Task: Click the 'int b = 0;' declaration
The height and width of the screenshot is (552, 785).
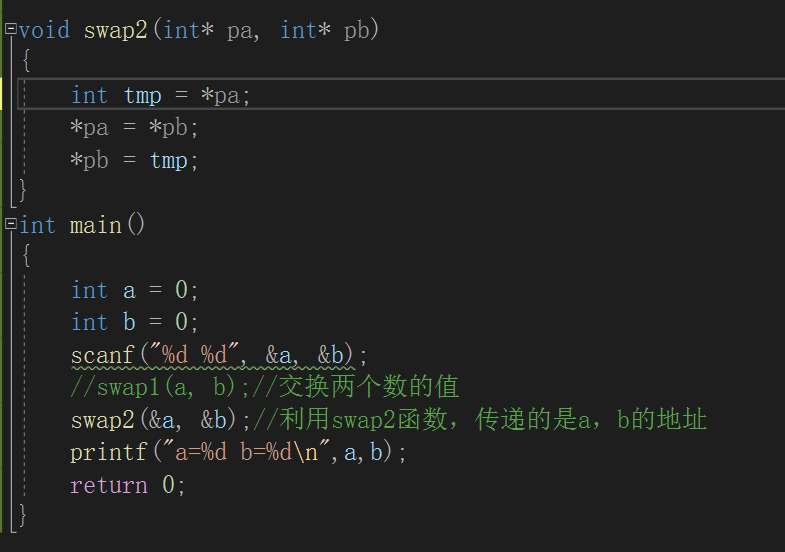Action: pos(135,322)
